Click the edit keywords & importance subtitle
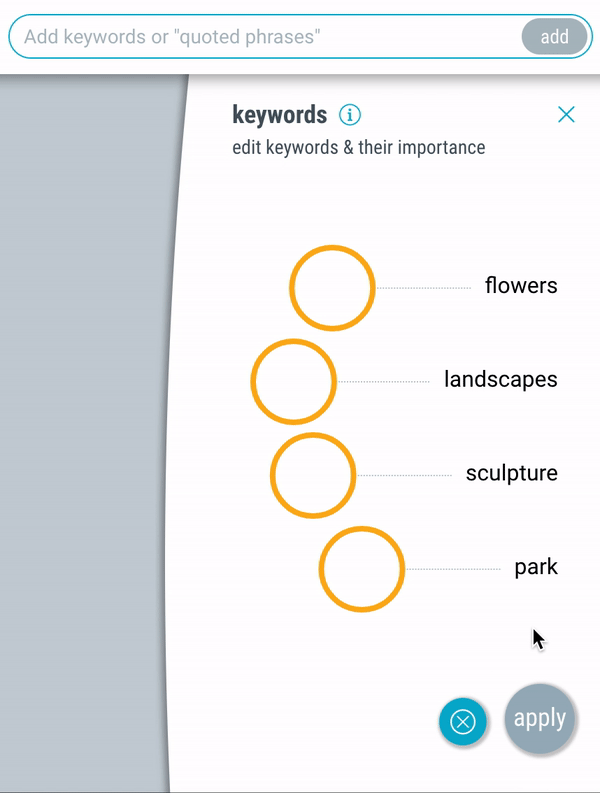 359,148
